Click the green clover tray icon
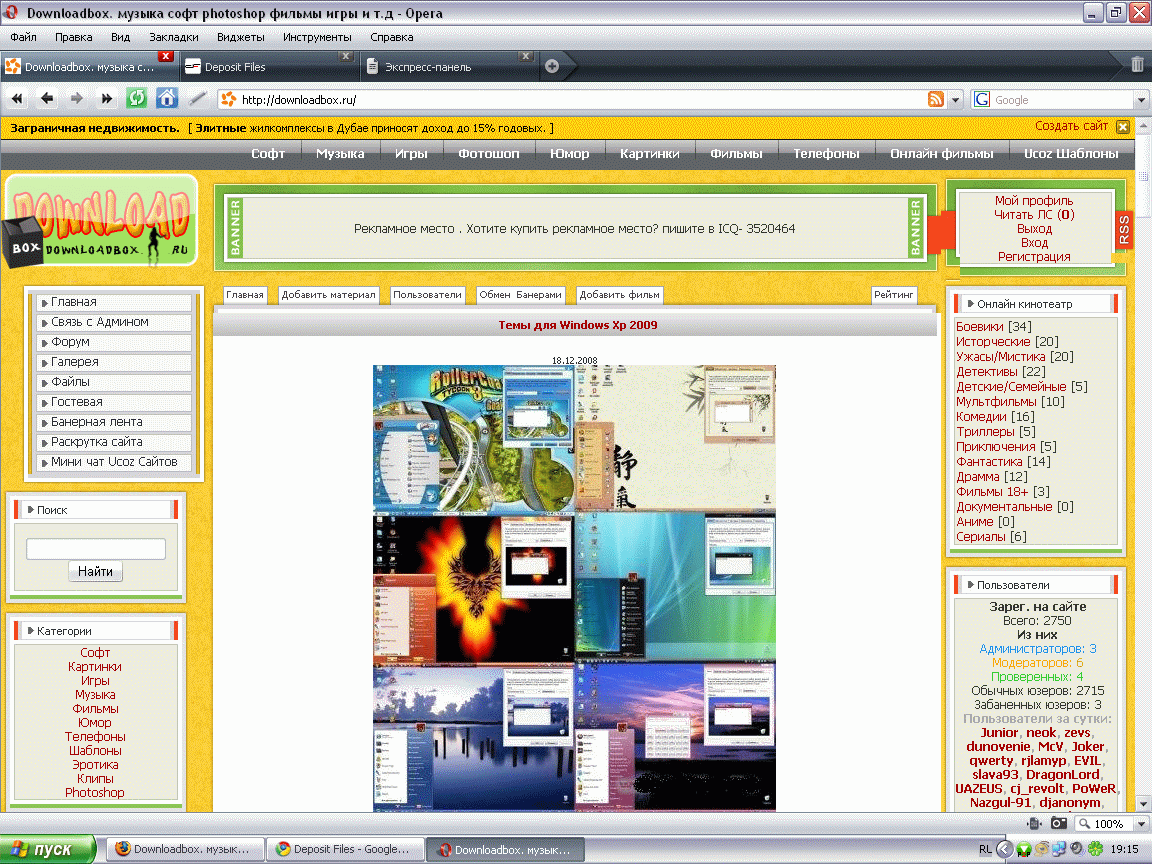Image resolution: width=1152 pixels, height=864 pixels. coord(1095,849)
